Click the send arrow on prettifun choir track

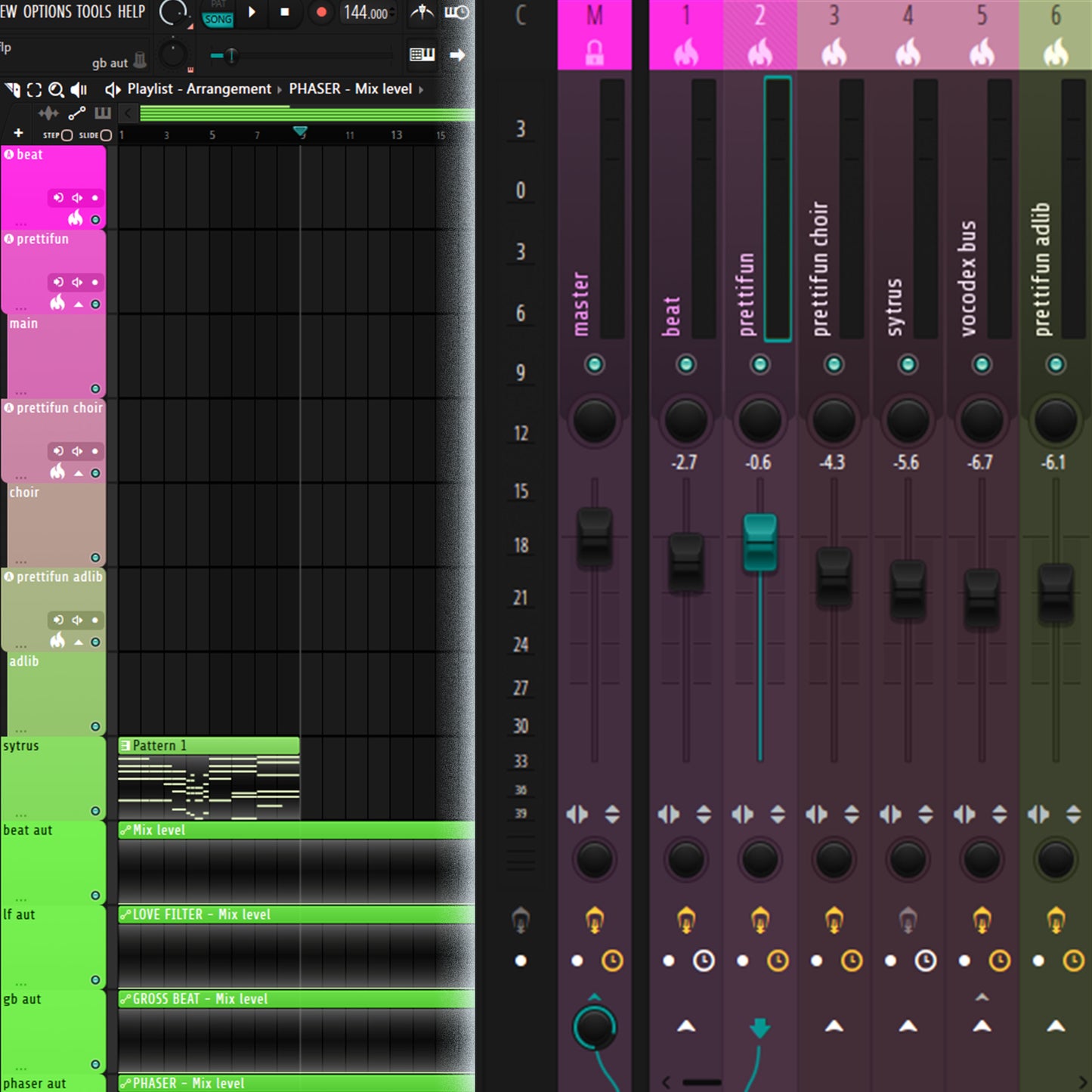[x=834, y=1025]
